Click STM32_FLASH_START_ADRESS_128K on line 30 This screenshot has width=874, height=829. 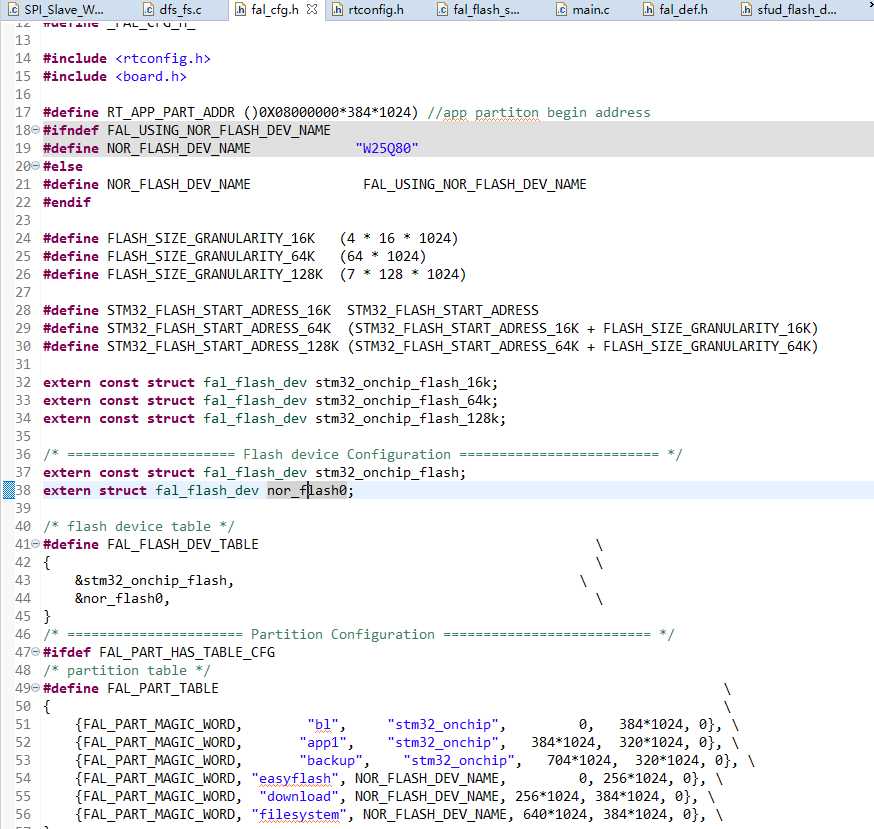223,346
